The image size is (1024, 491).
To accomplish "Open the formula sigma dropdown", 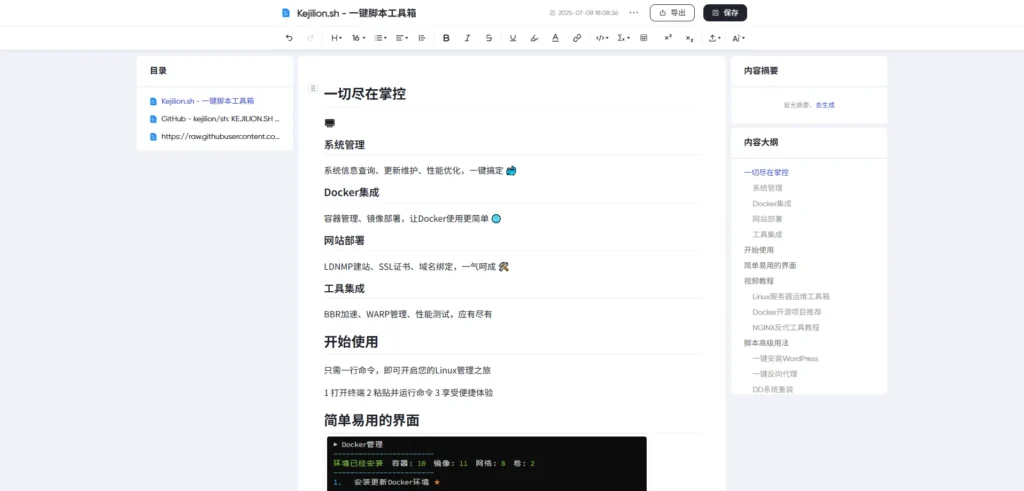I will click(623, 39).
